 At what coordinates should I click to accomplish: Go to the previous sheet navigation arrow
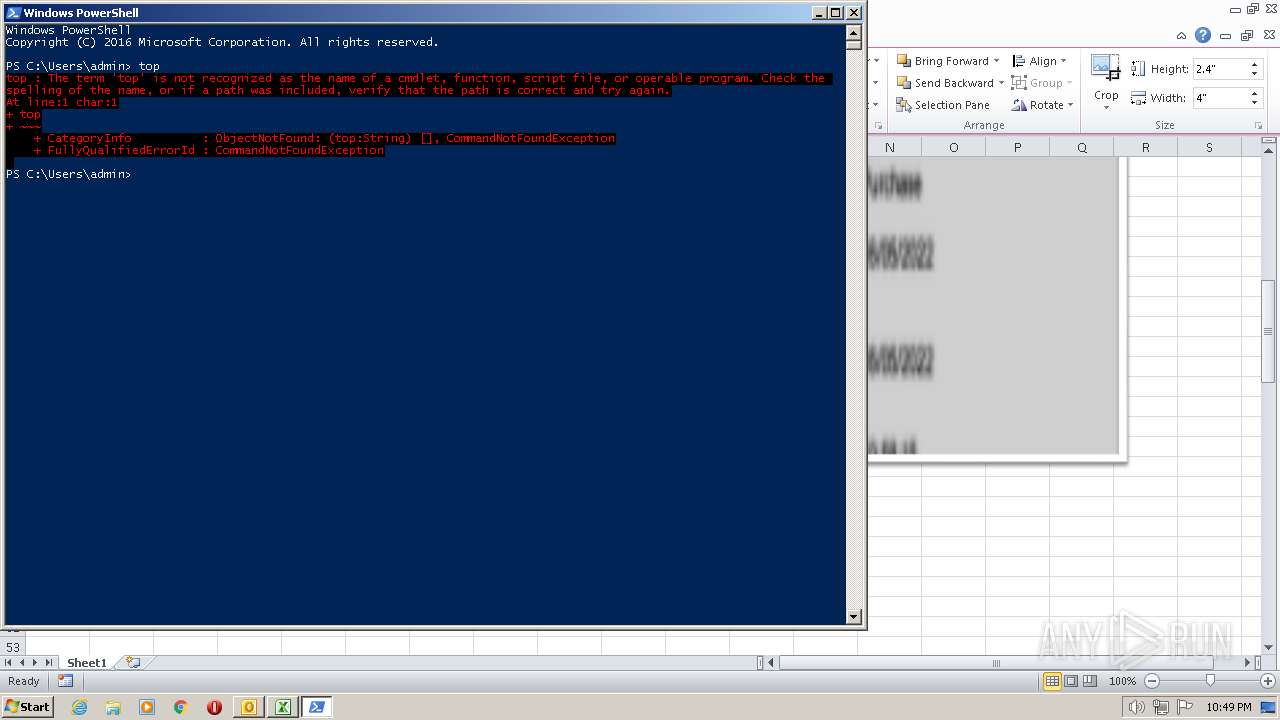pyautogui.click(x=22, y=663)
